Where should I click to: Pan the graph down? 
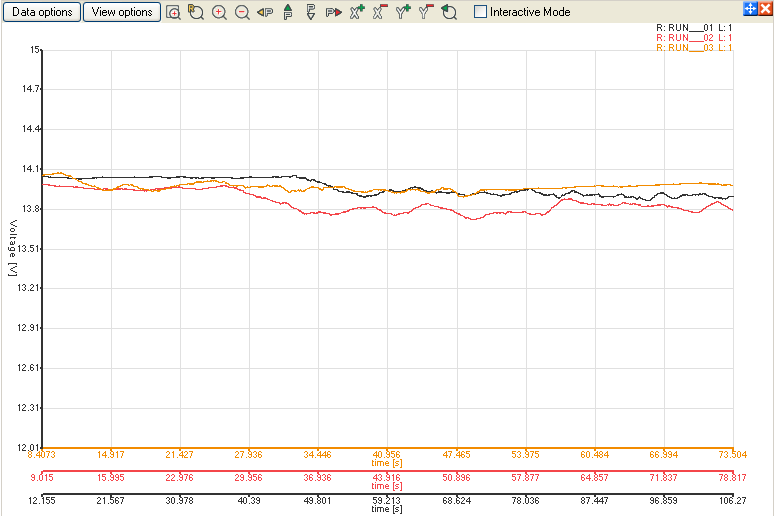tap(310, 13)
